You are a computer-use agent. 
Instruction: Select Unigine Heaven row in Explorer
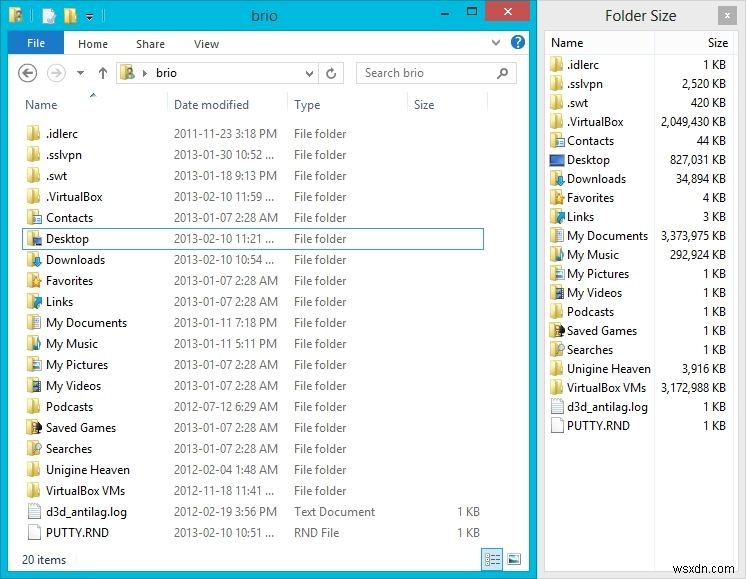click(253, 470)
